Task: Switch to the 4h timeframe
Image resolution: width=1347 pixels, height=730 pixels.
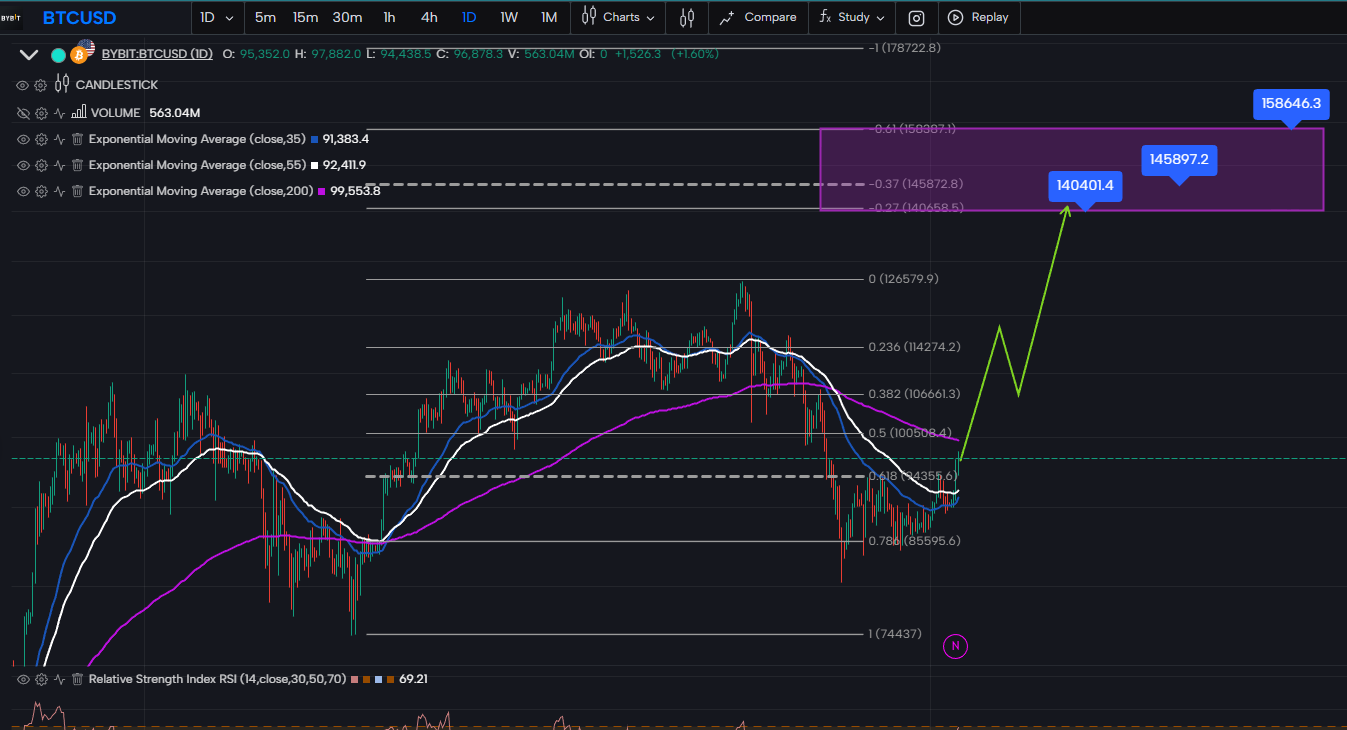Action: (429, 17)
